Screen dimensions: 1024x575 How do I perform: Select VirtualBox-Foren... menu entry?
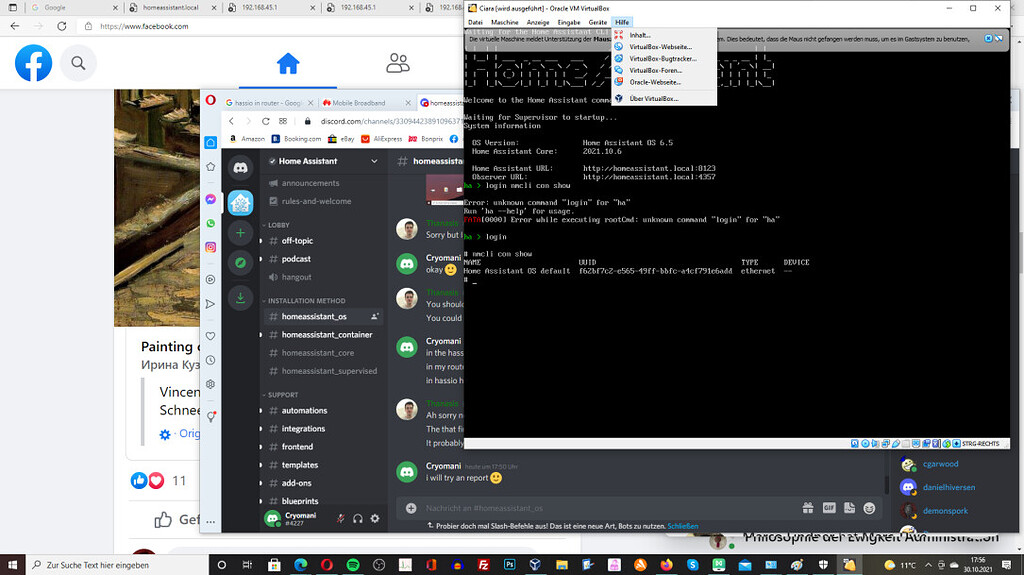664,71
